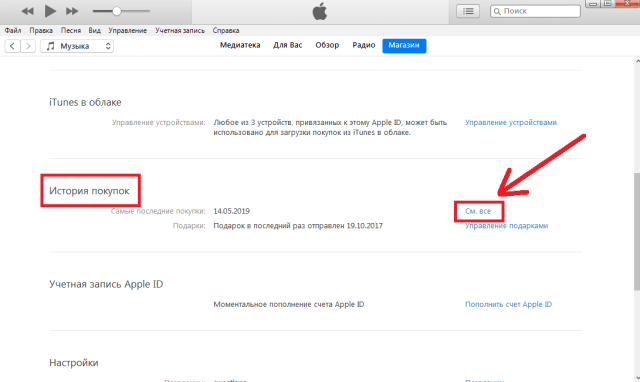The width and height of the screenshot is (640, 382).
Task: Click the music note icon in media selector
Action: [50, 46]
